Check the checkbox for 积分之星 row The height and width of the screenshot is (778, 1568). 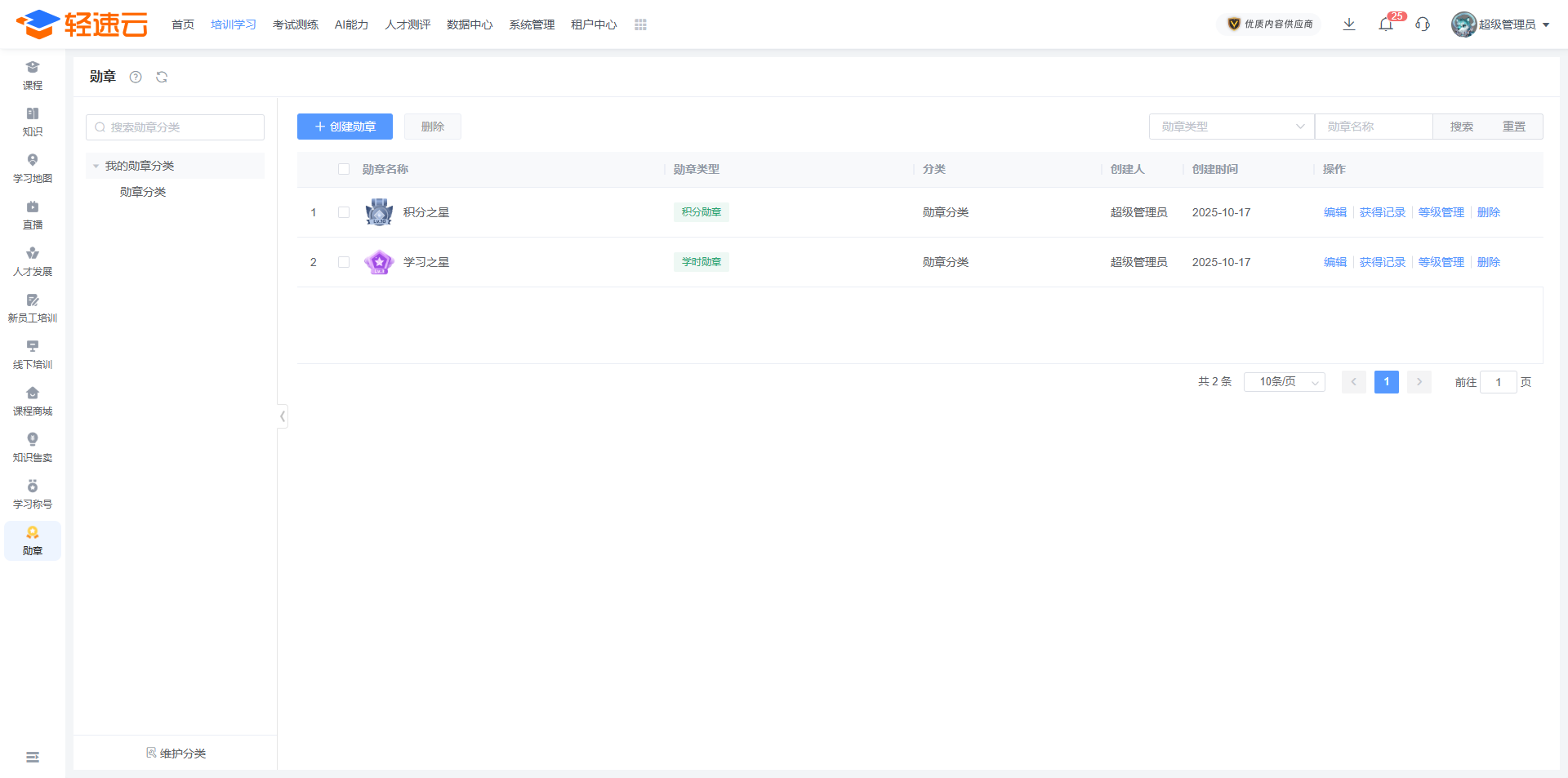pos(344,212)
